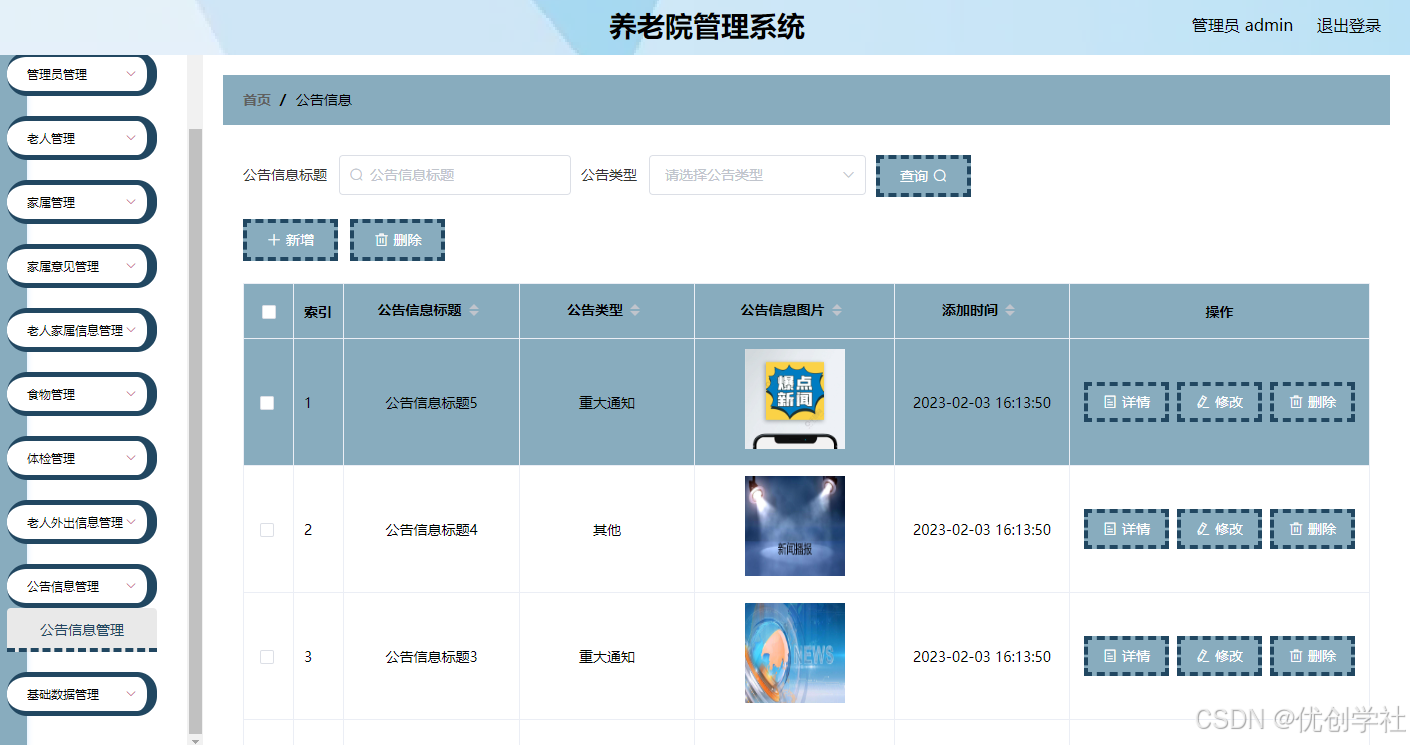
Task: Expand the 体检管理 sidebar menu
Action: click(81, 458)
